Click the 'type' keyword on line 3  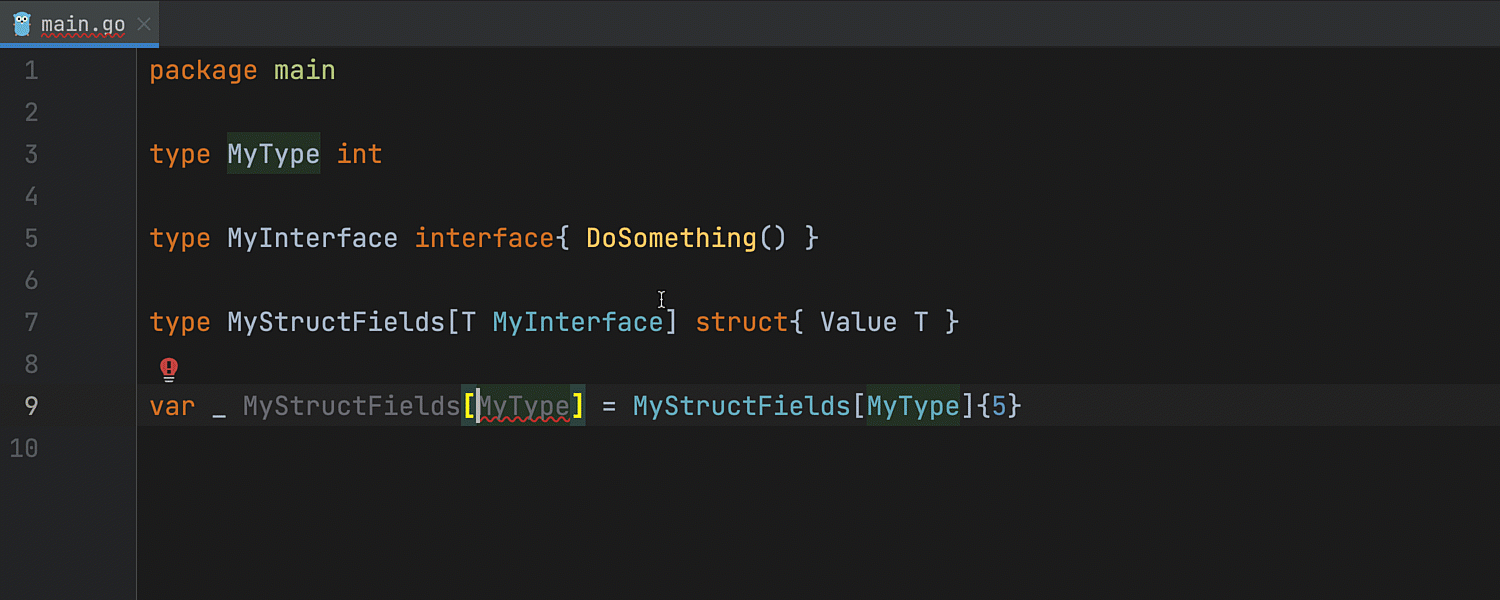[x=180, y=154]
